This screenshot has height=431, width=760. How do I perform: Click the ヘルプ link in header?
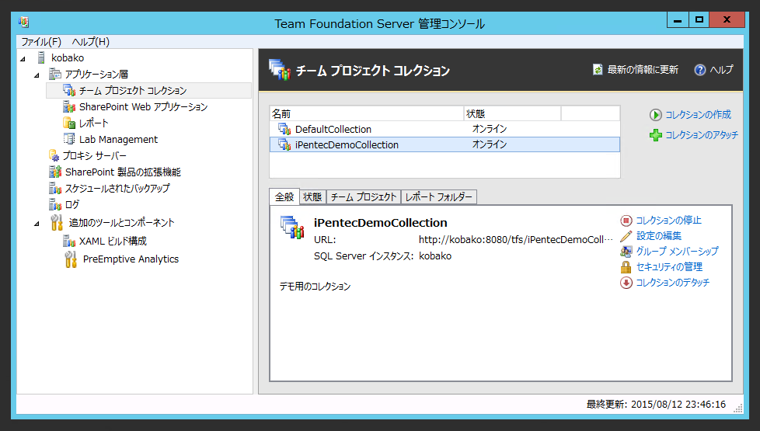[721, 70]
